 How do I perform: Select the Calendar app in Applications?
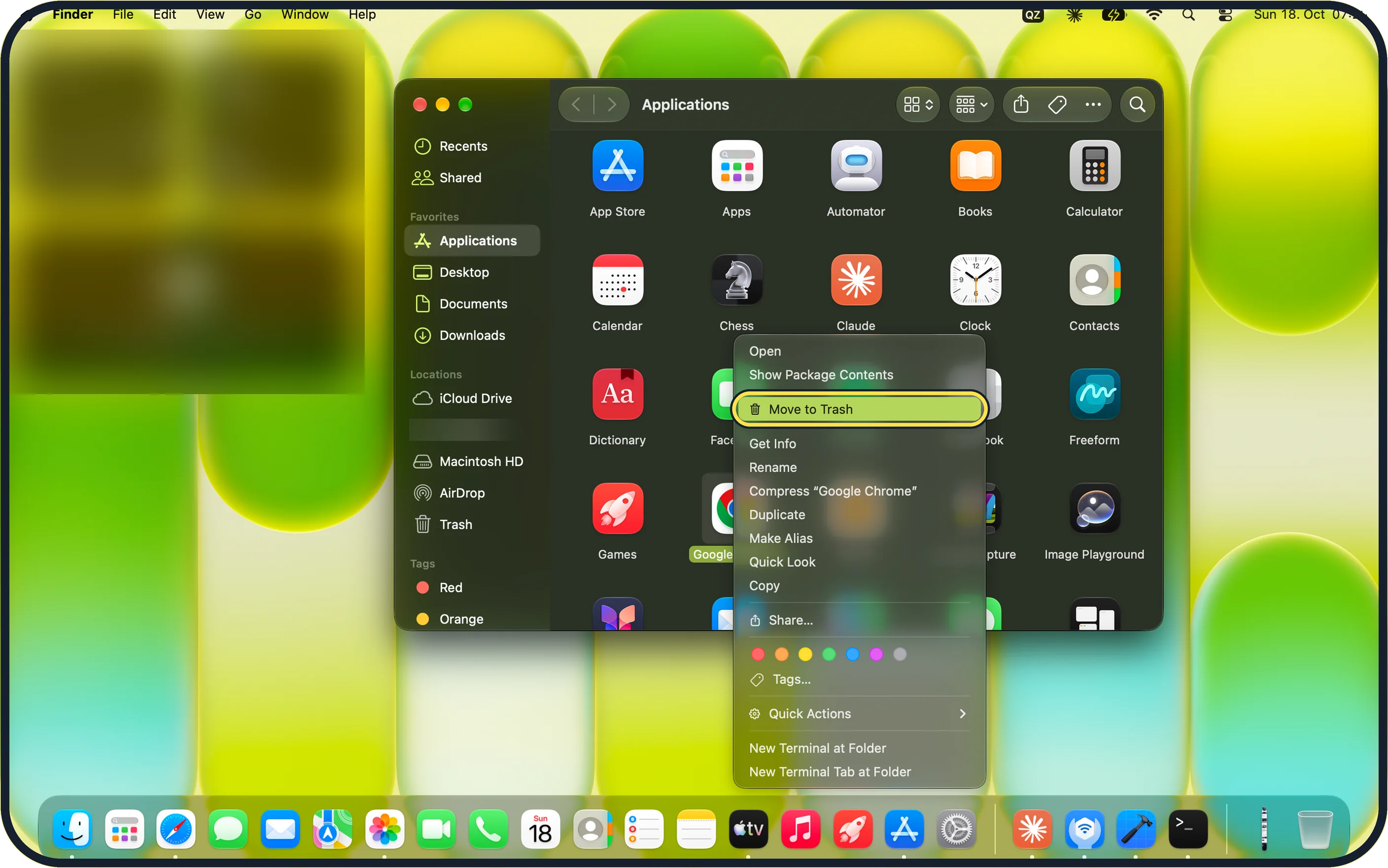click(x=617, y=280)
